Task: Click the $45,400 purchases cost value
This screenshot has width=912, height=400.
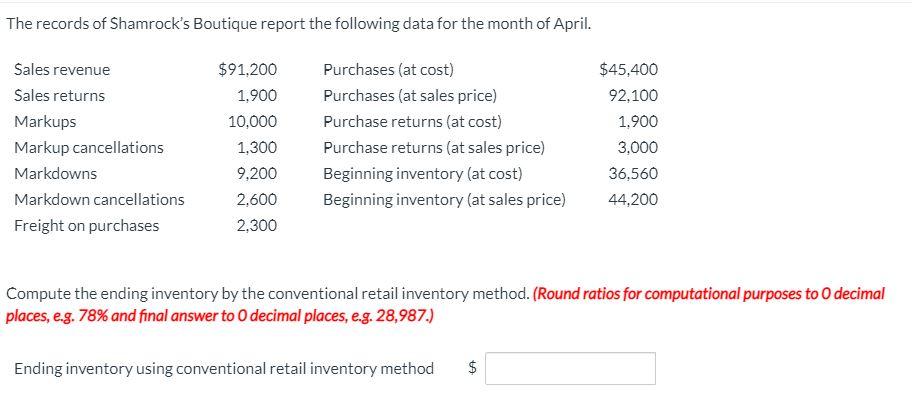Action: point(629,70)
